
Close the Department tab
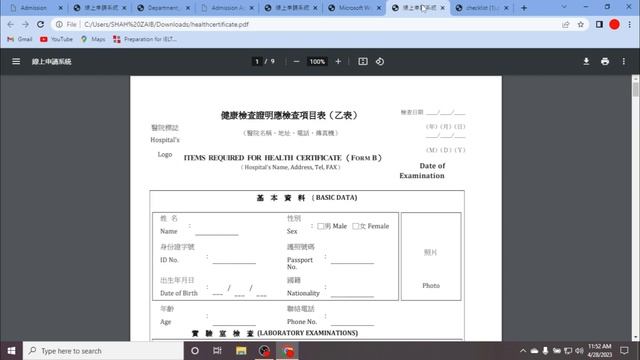click(x=188, y=8)
